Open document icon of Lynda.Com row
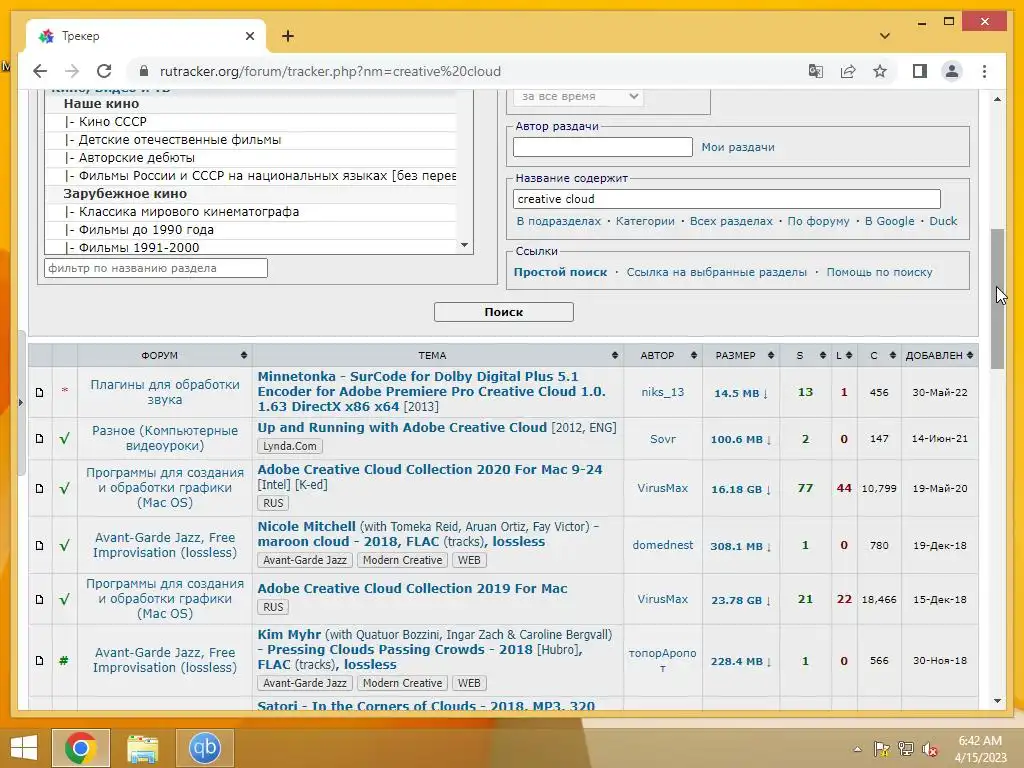 (40, 439)
